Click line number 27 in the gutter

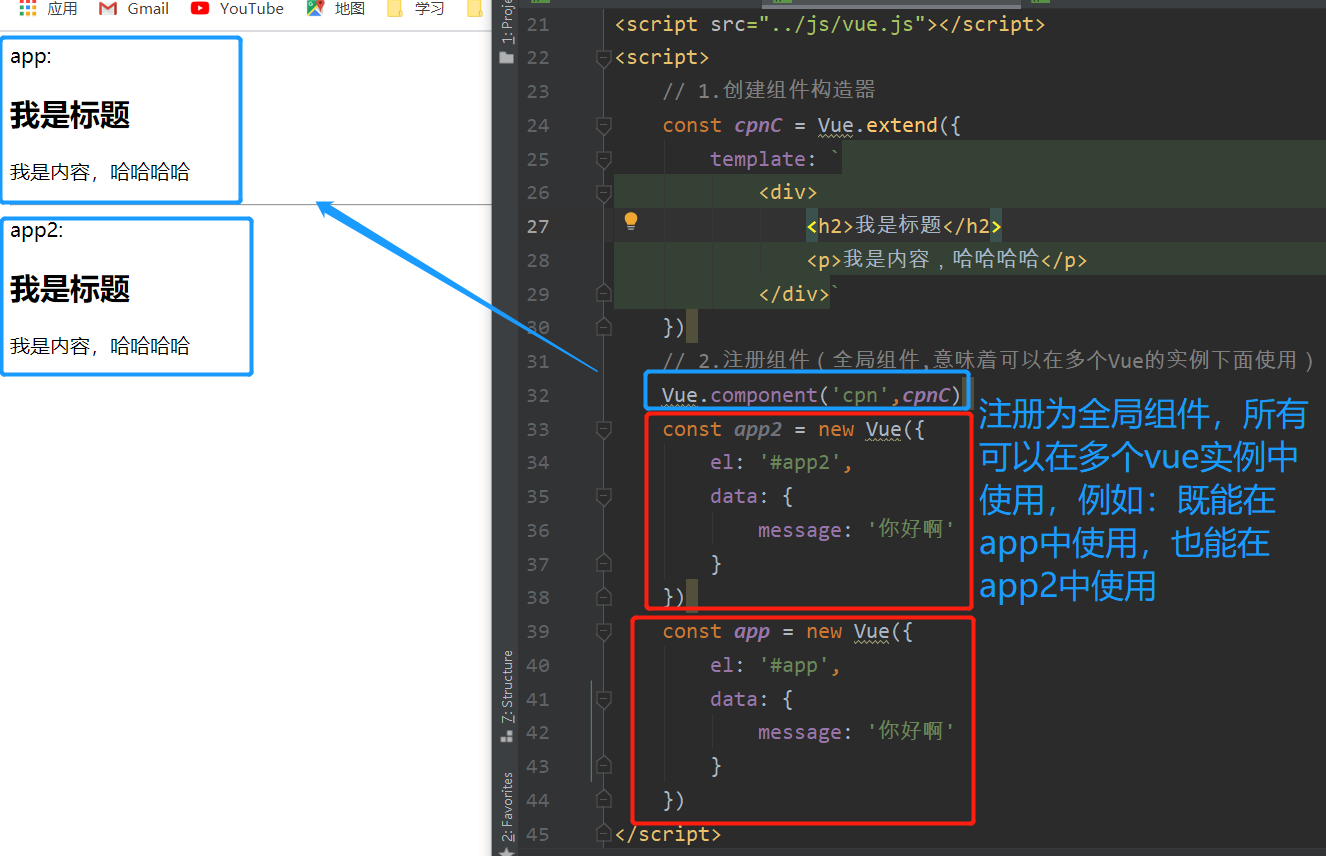tap(538, 227)
